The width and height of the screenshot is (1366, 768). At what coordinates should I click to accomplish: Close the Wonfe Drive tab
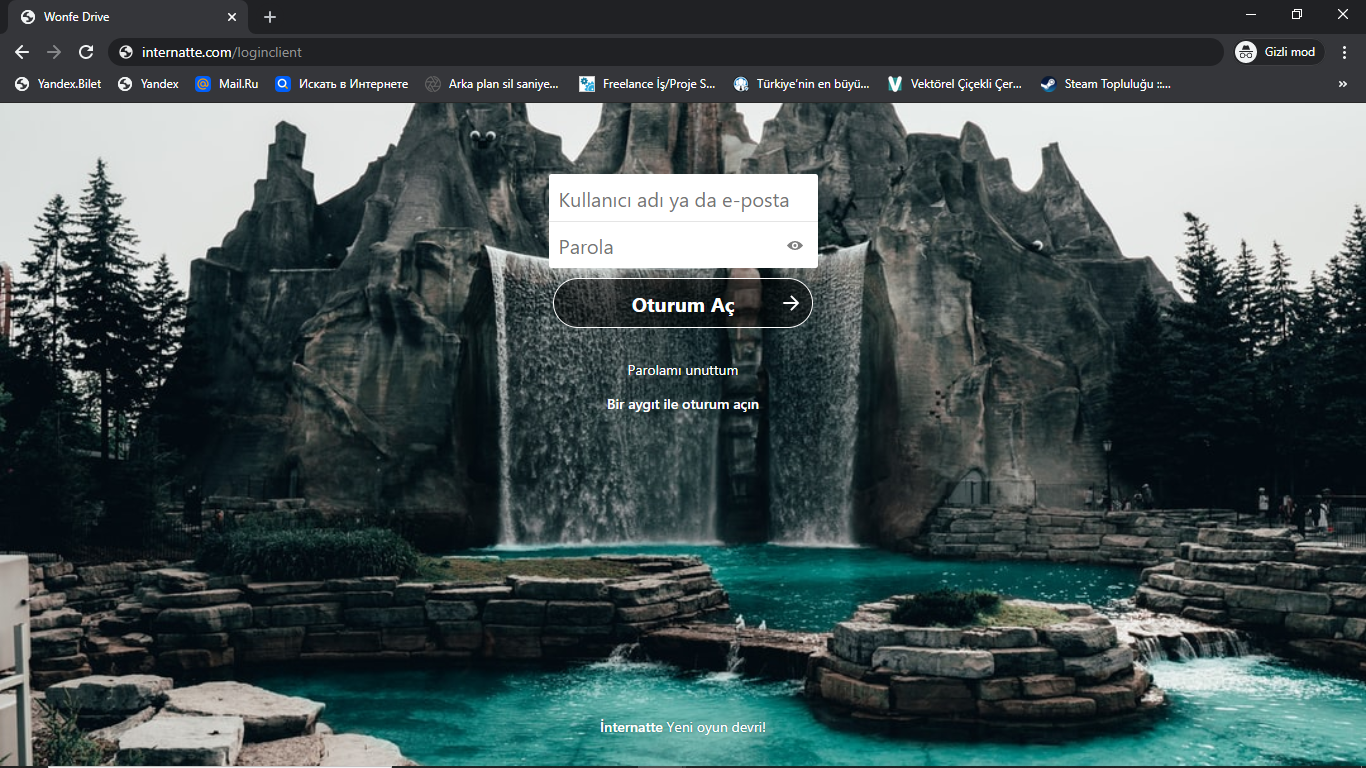[x=232, y=17]
